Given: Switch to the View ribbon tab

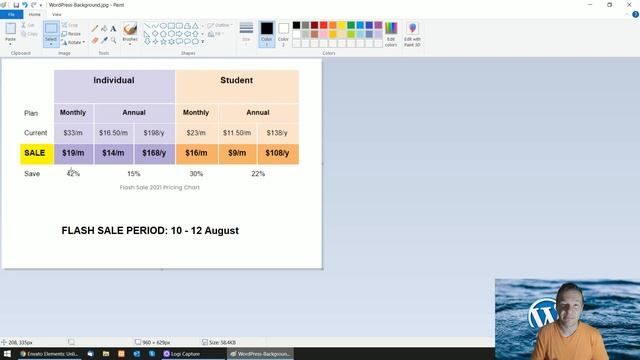Looking at the screenshot, I should point(57,14).
